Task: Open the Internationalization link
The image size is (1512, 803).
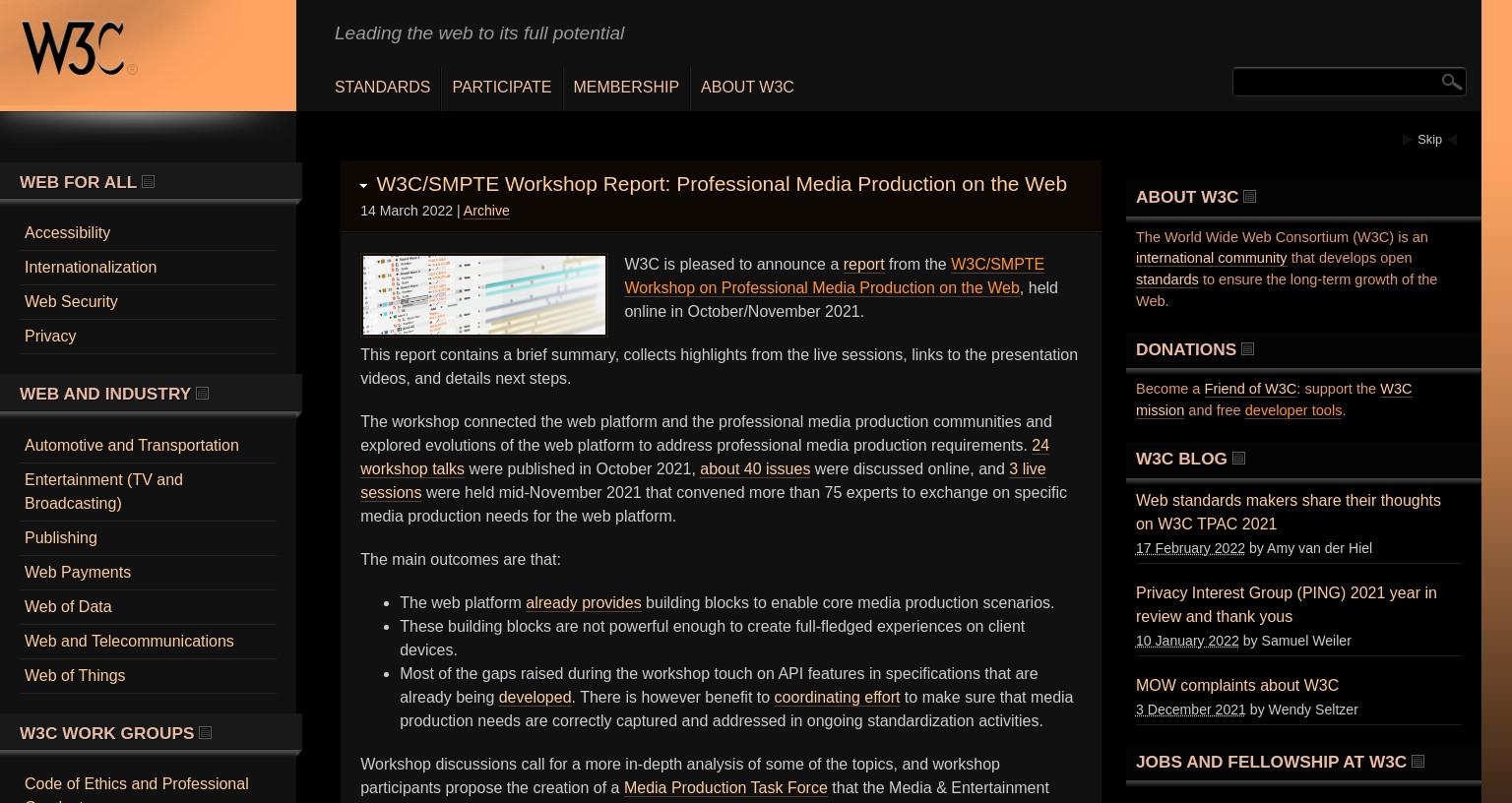Action: pyautogui.click(x=91, y=268)
